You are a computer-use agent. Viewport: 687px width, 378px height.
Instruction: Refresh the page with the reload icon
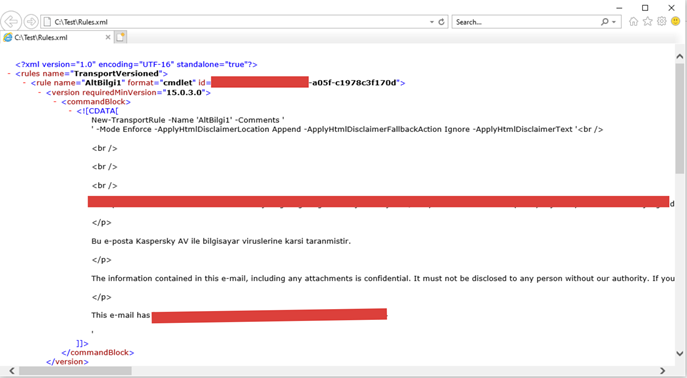[442, 22]
